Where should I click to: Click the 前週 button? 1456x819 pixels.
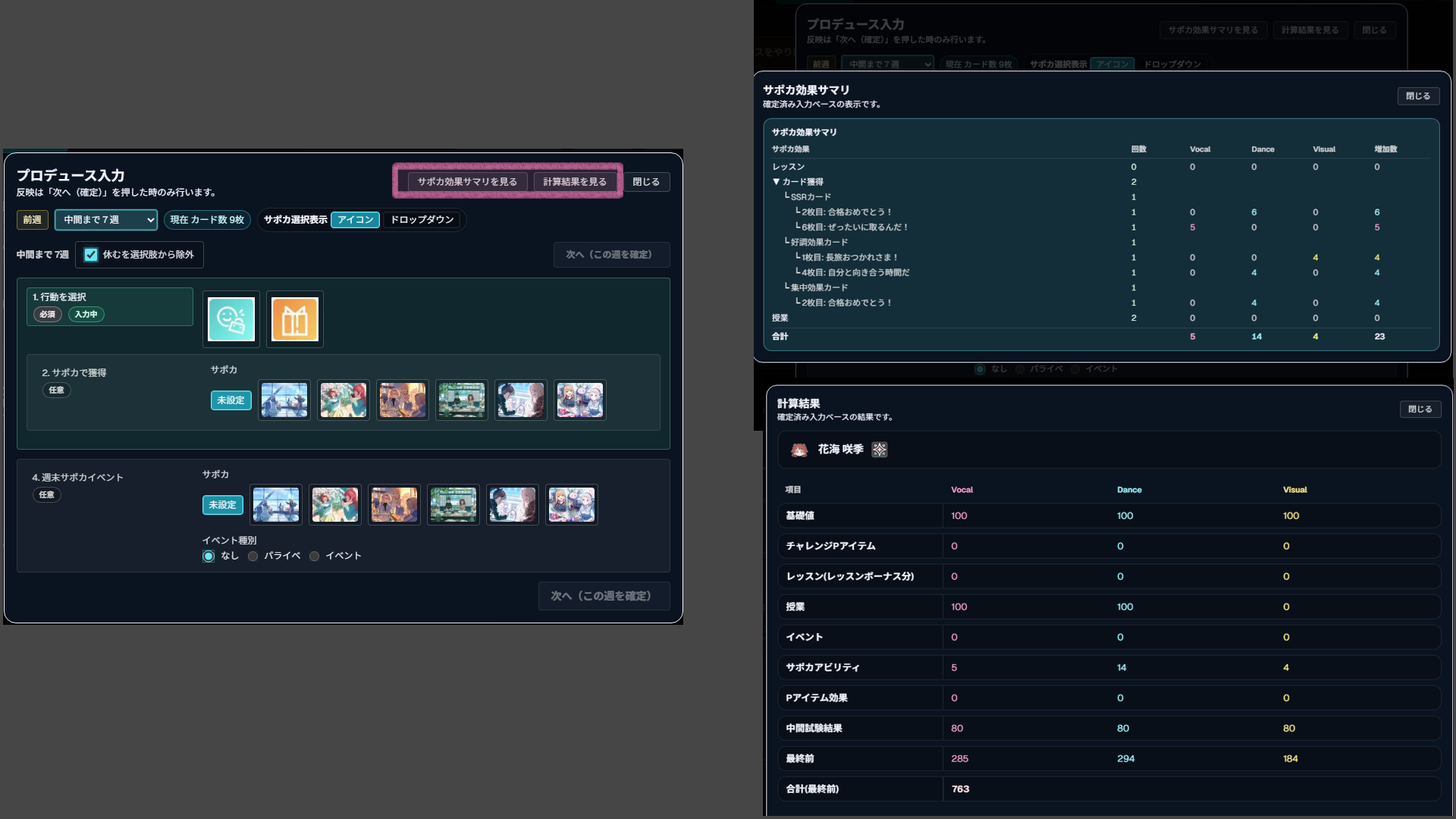point(32,220)
